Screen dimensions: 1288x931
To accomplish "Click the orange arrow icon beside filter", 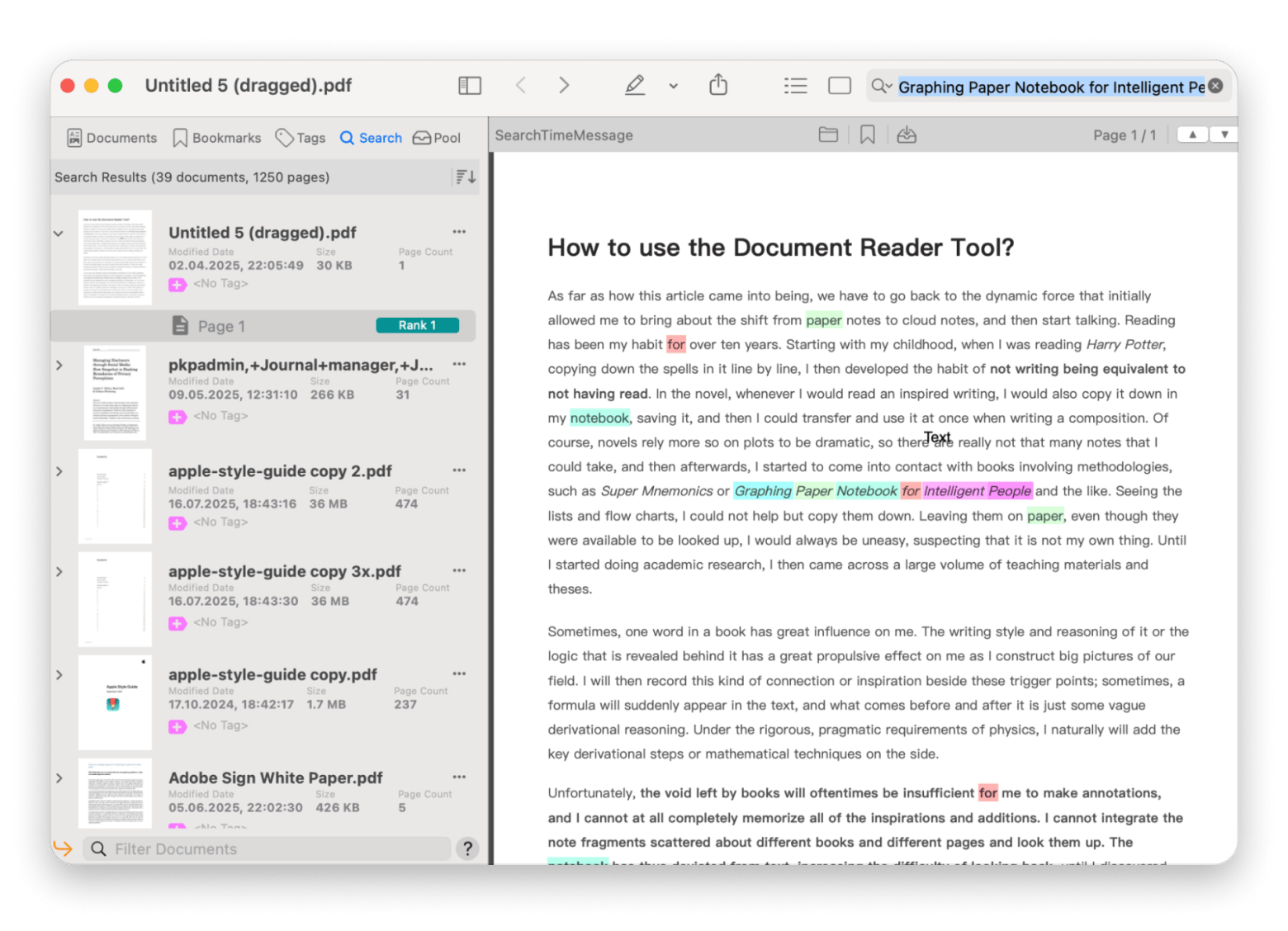I will point(63,848).
